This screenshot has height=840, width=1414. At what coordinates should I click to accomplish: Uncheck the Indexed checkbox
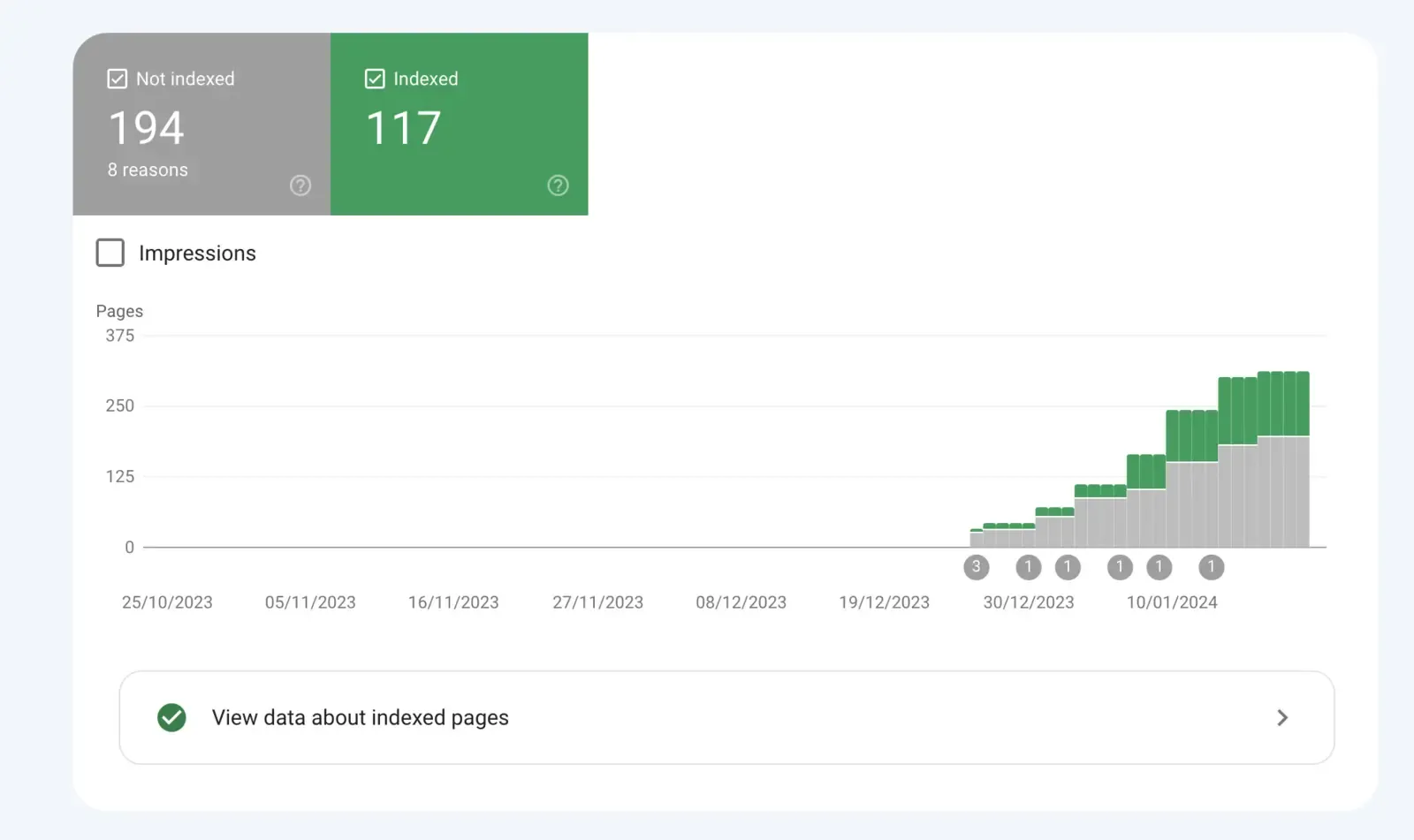point(375,79)
